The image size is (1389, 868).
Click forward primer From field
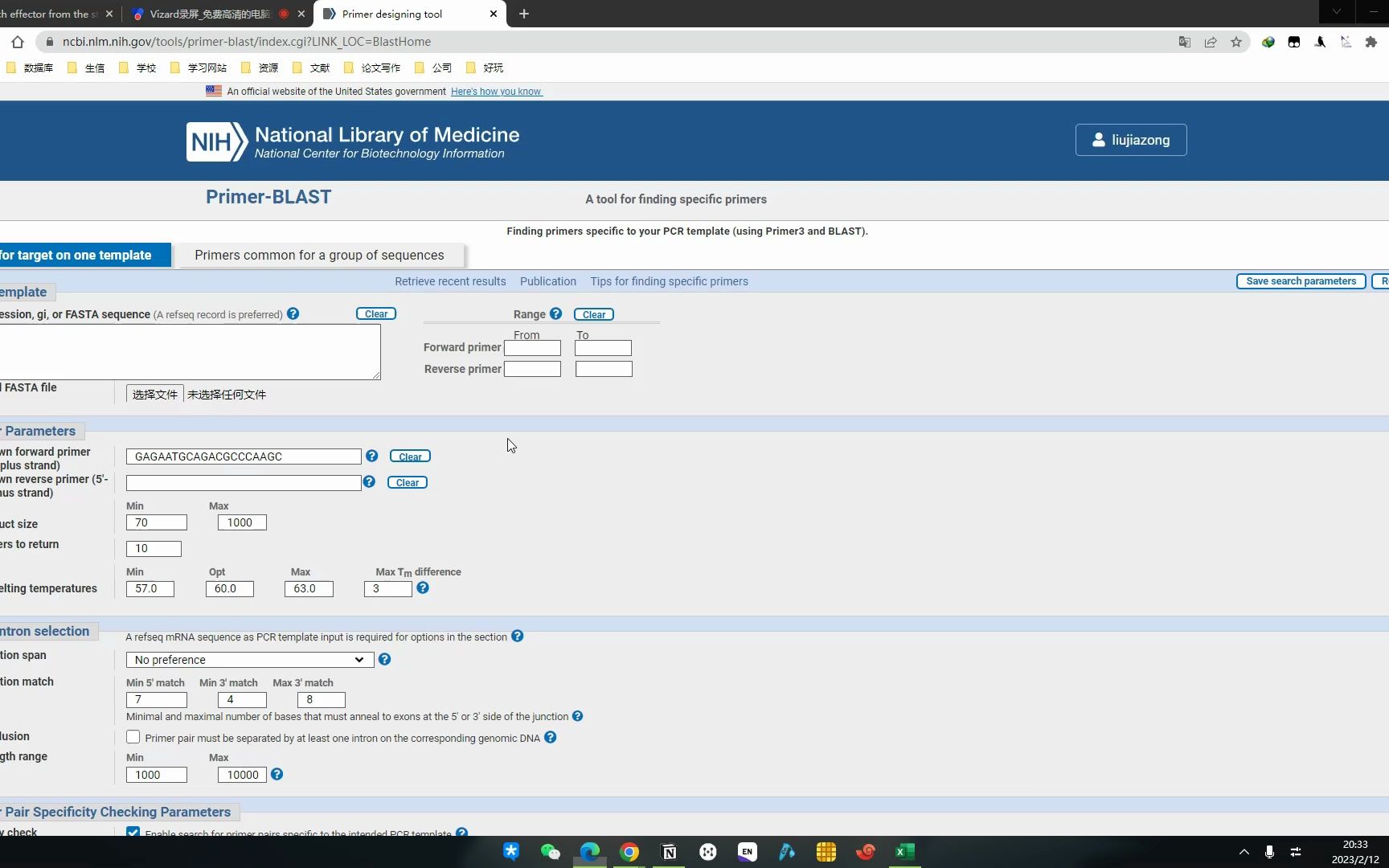(532, 348)
